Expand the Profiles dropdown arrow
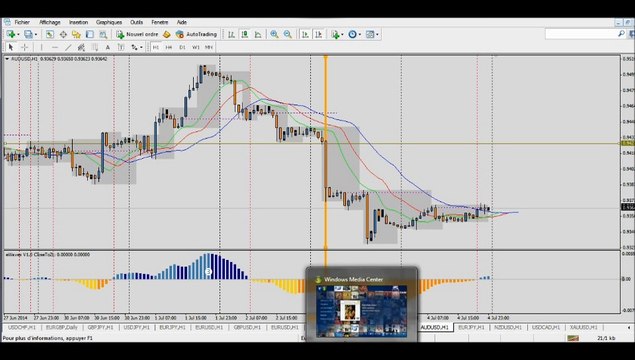Image resolution: width=635 pixels, height=360 pixels. pos(36,34)
